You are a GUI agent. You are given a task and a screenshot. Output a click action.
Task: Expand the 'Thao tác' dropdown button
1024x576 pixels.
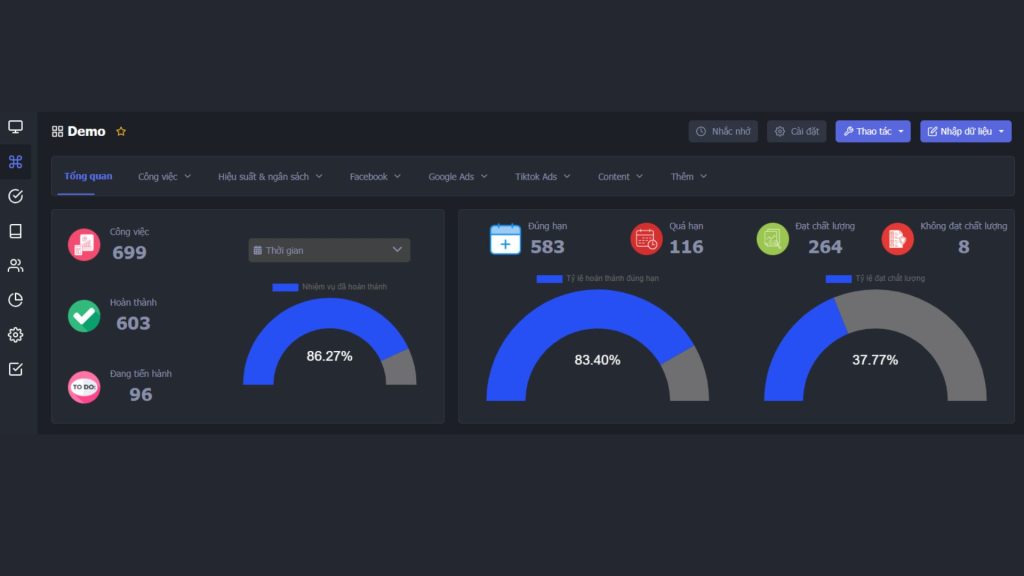[873, 131]
